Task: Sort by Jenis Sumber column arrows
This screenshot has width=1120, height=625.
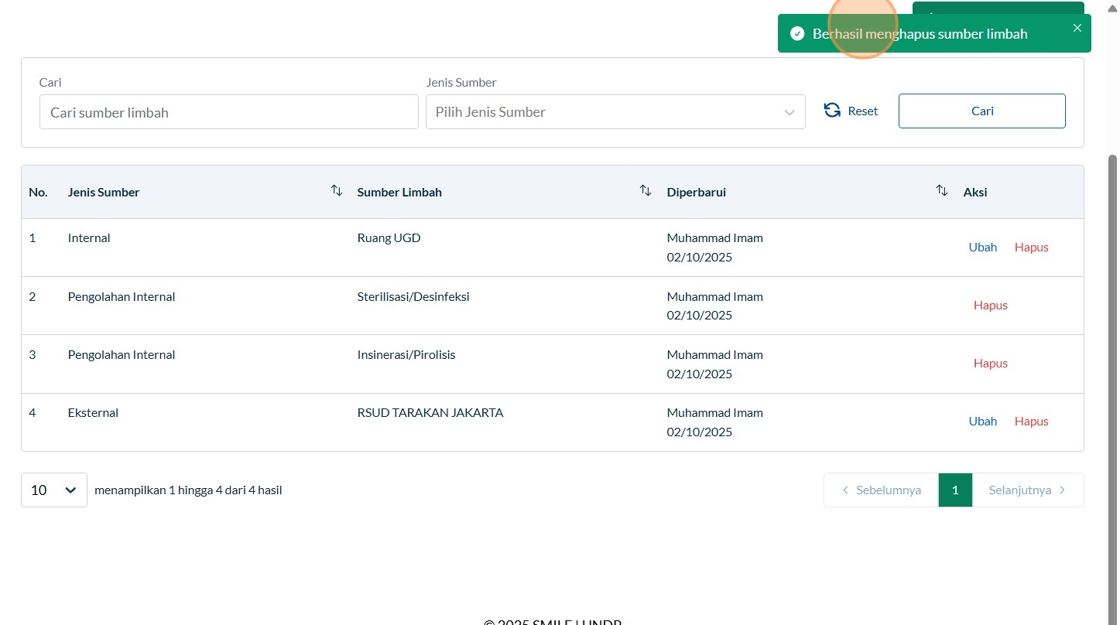Action: click(336, 191)
